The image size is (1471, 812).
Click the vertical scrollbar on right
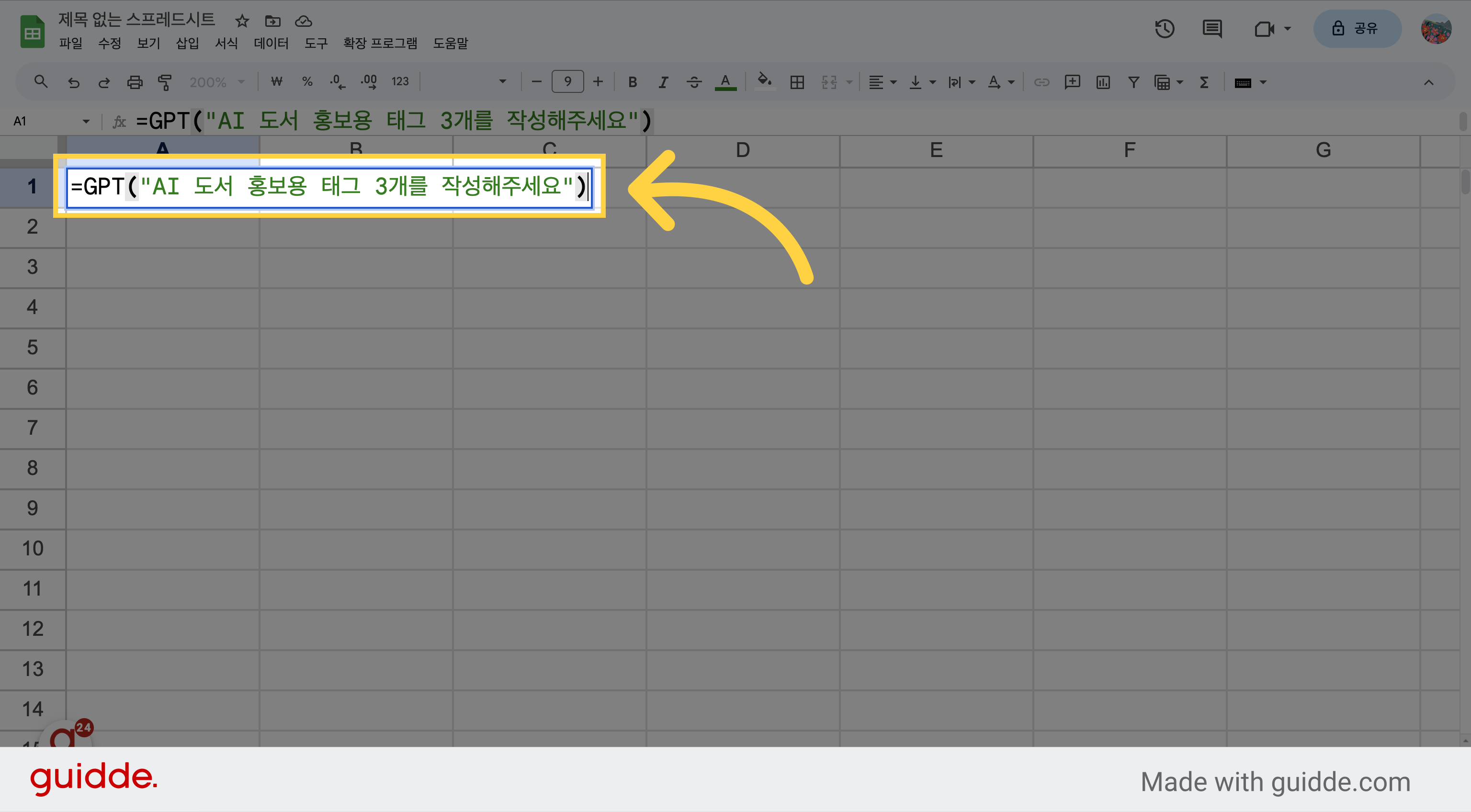(x=1465, y=183)
